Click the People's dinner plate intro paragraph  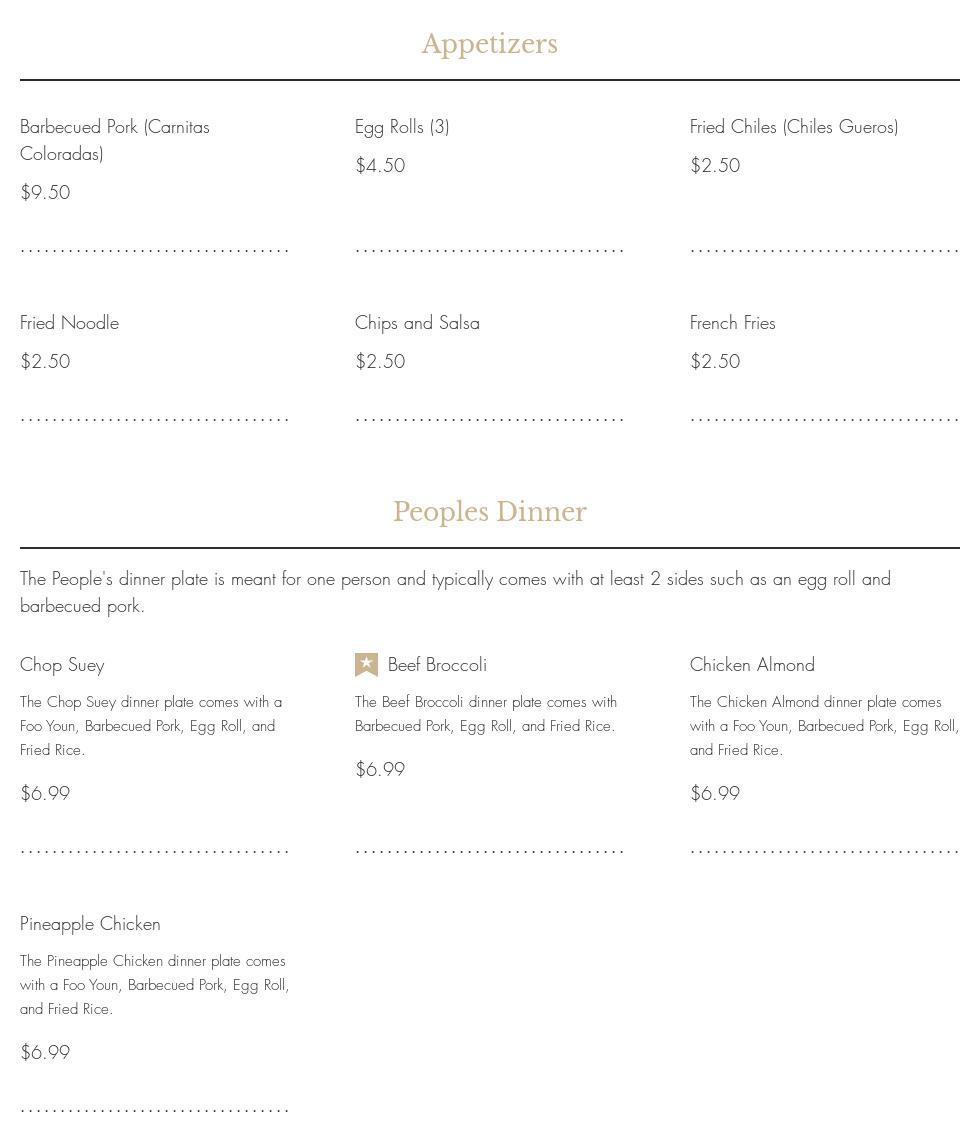[455, 592]
